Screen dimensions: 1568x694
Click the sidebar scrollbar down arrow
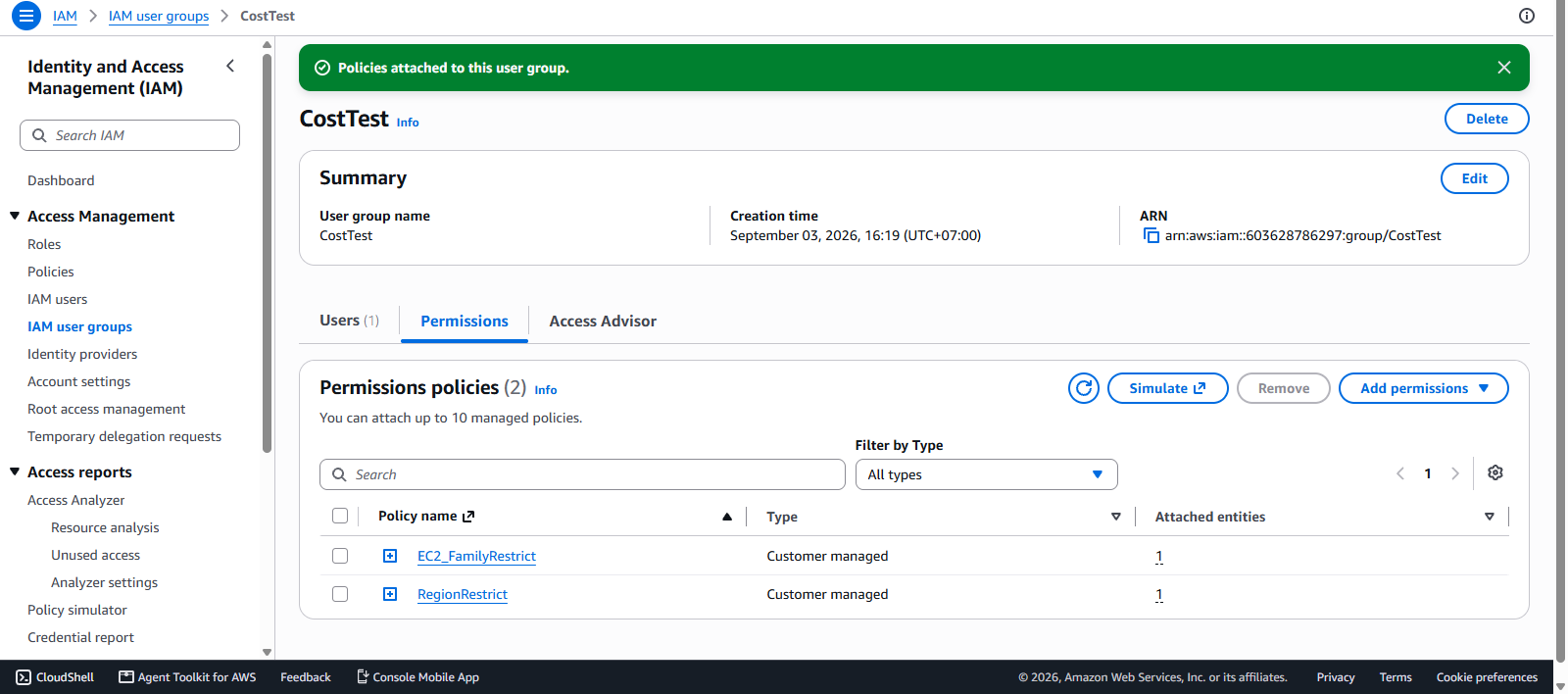click(267, 652)
